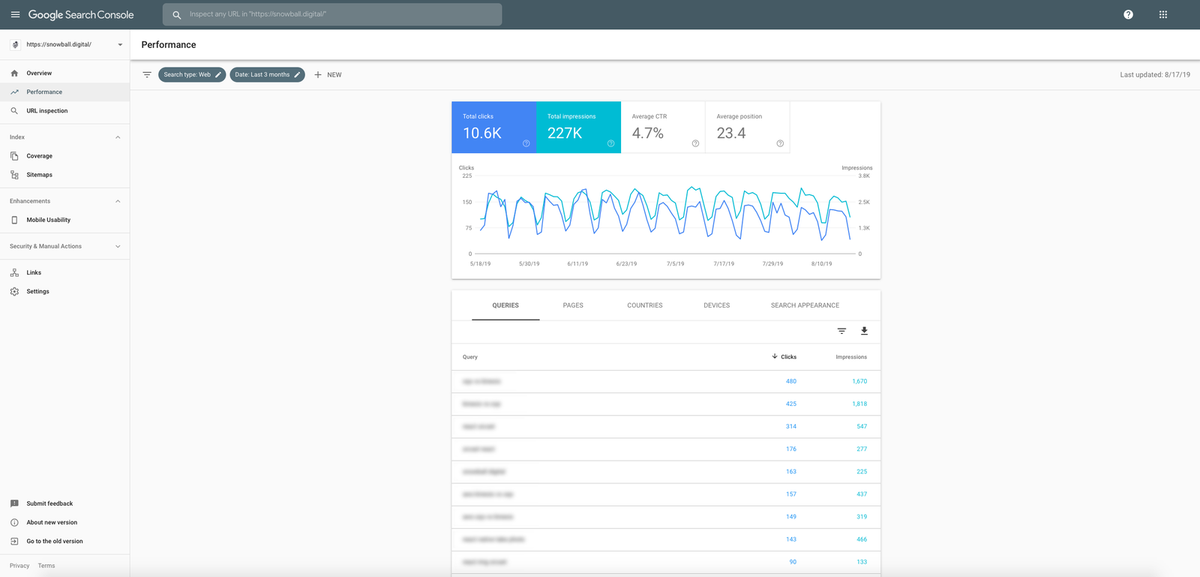
Task: Collapse the Enhancements section
Action: pos(117,201)
